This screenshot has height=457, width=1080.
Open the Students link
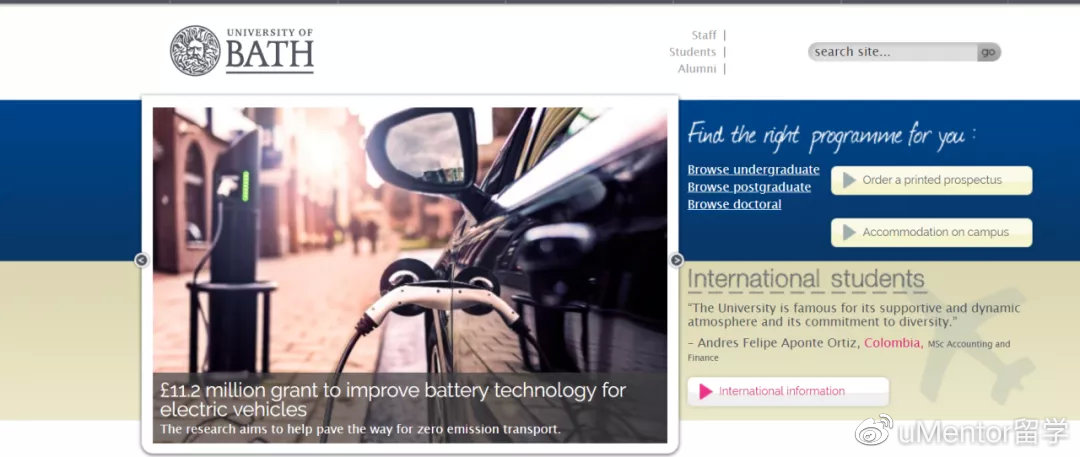point(692,52)
